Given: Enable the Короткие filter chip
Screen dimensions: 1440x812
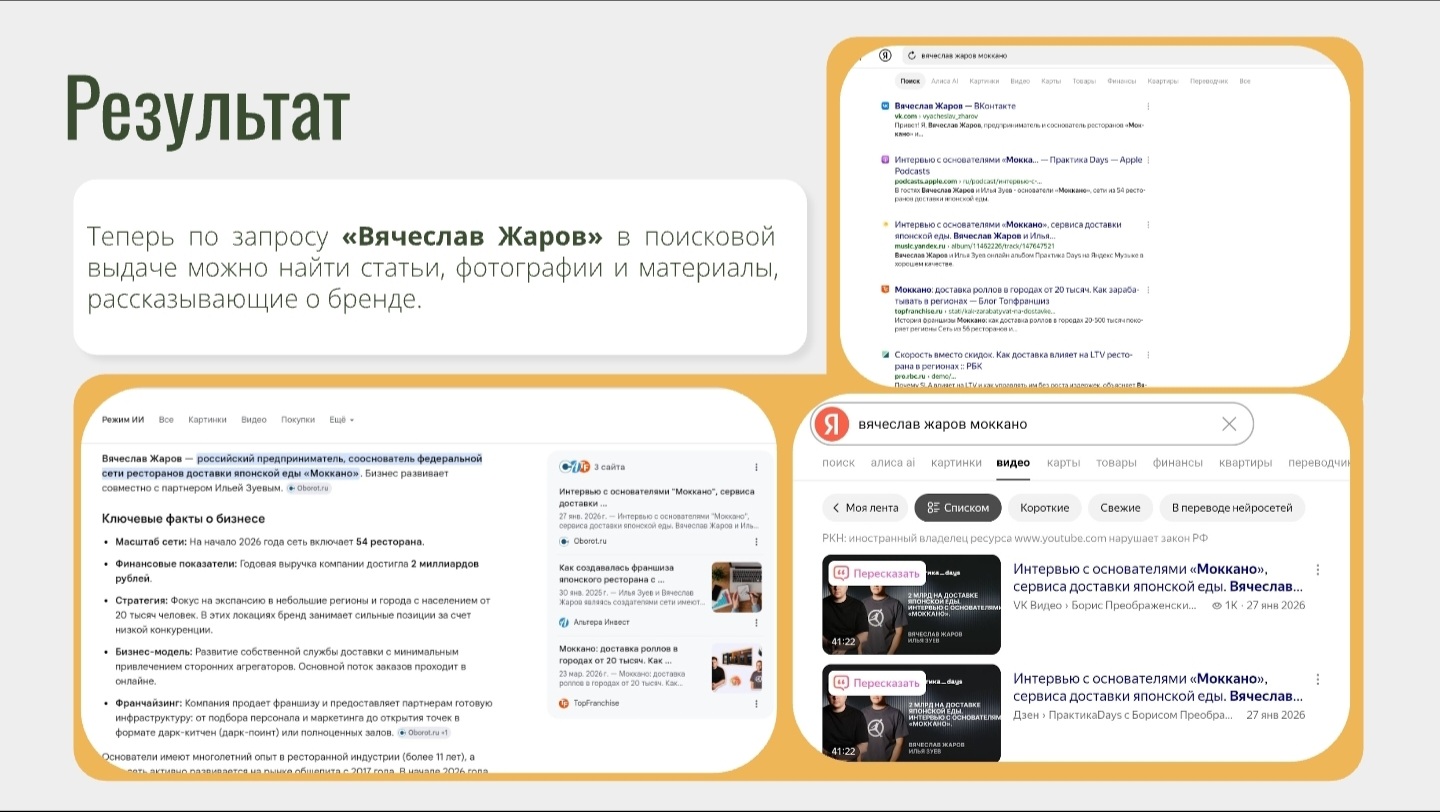Looking at the screenshot, I should 1044,508.
